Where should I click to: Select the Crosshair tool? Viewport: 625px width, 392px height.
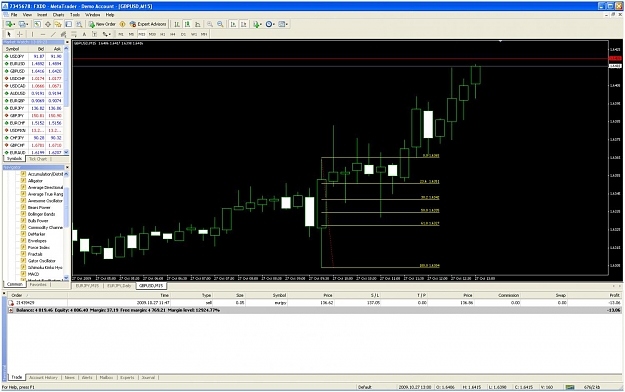[x=20, y=34]
